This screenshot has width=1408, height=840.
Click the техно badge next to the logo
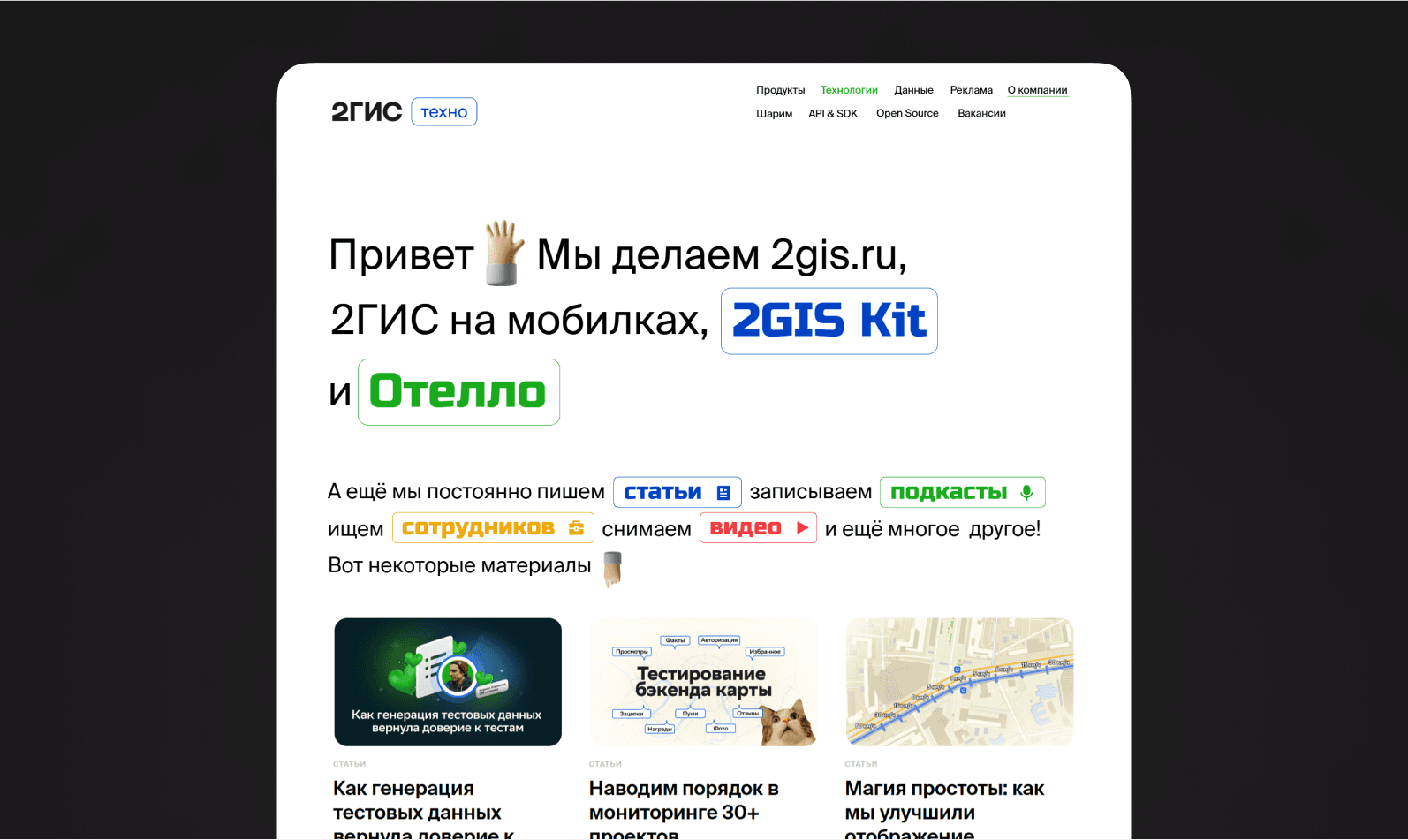coord(444,112)
